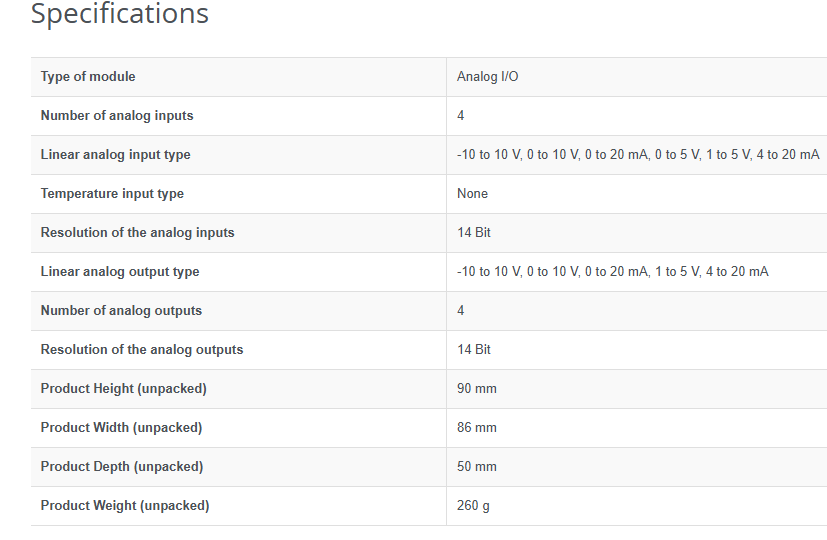
Task: Click the linear analog output type value text
Action: pos(612,272)
